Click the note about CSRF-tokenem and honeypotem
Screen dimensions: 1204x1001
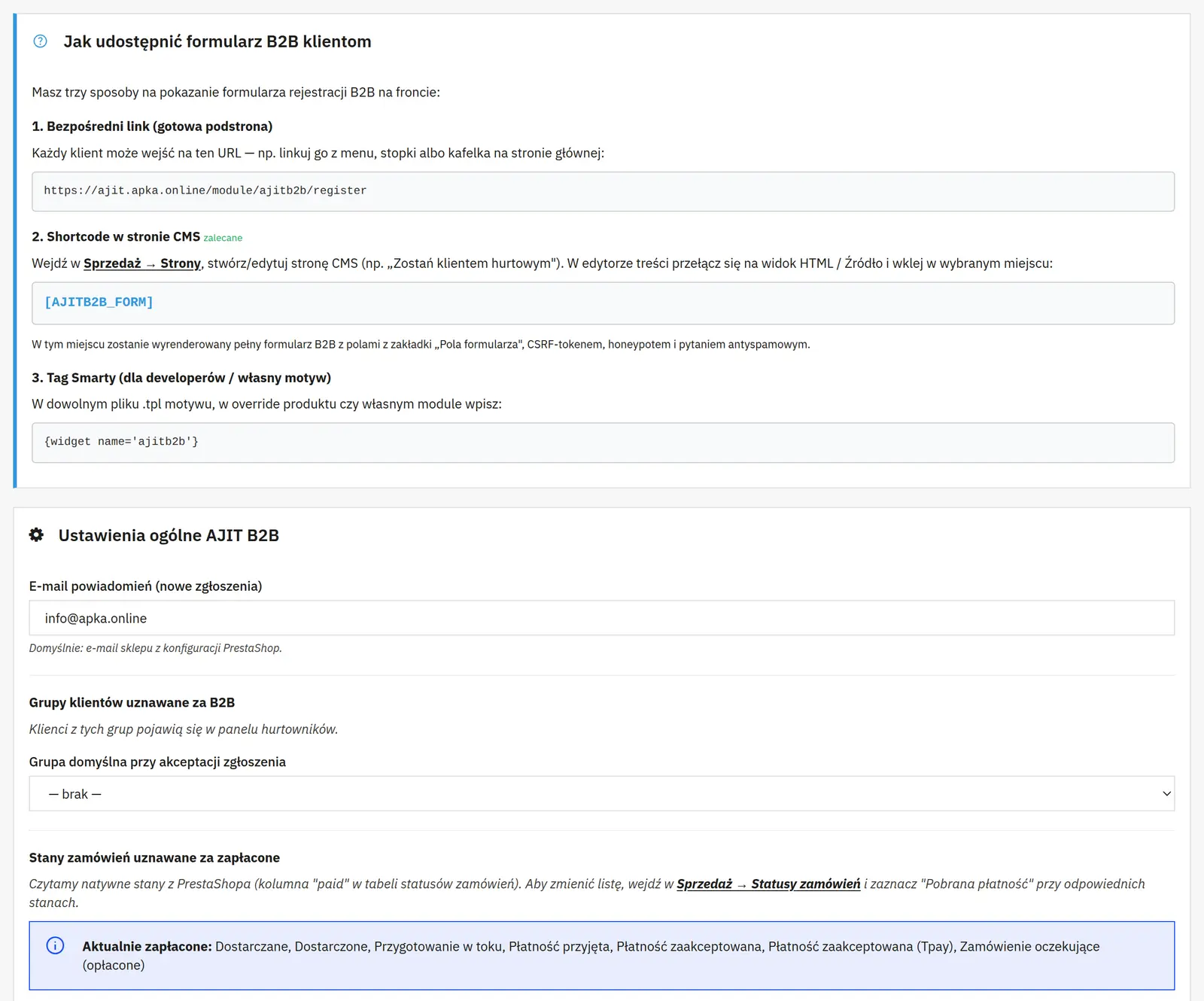coord(421,345)
